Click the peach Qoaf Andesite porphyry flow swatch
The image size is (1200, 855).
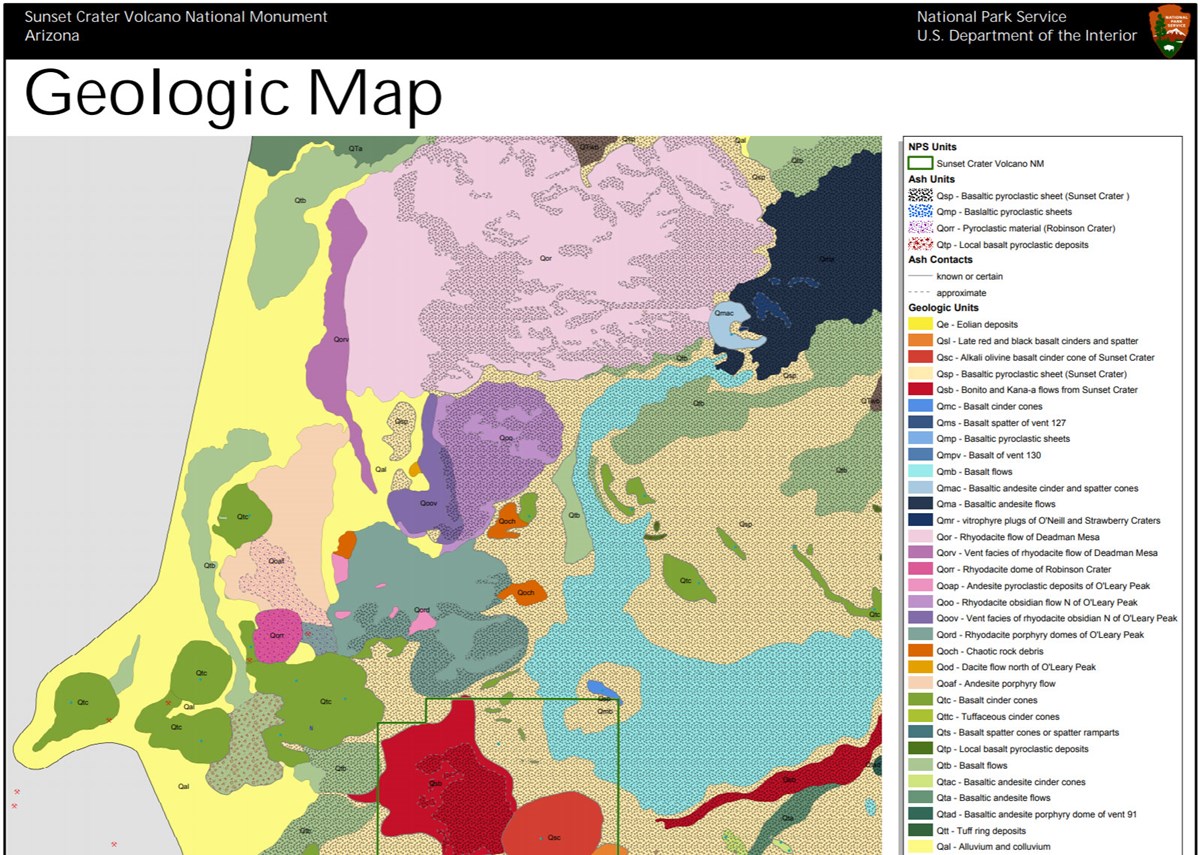click(x=920, y=684)
